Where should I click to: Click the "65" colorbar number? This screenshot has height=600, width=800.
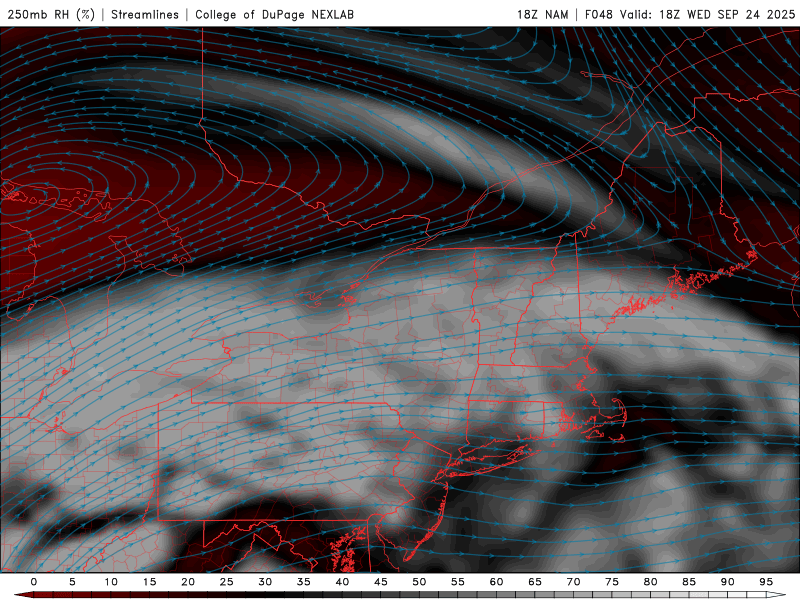tap(535, 582)
